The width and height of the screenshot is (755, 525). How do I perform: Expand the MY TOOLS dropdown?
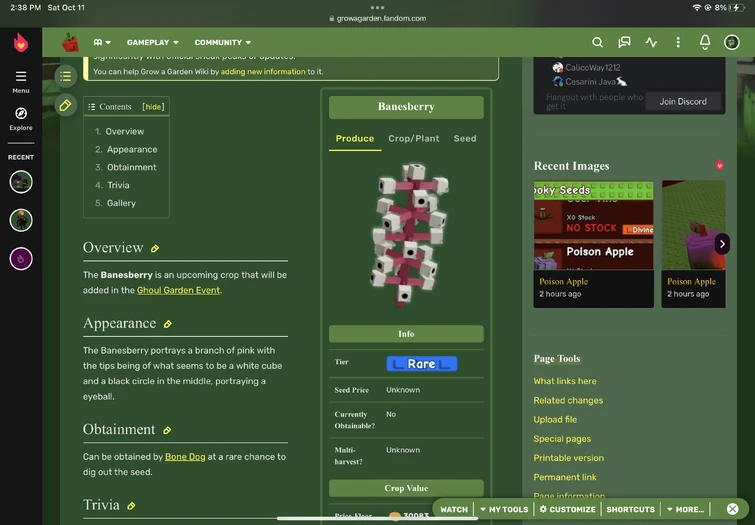pyautogui.click(x=504, y=509)
